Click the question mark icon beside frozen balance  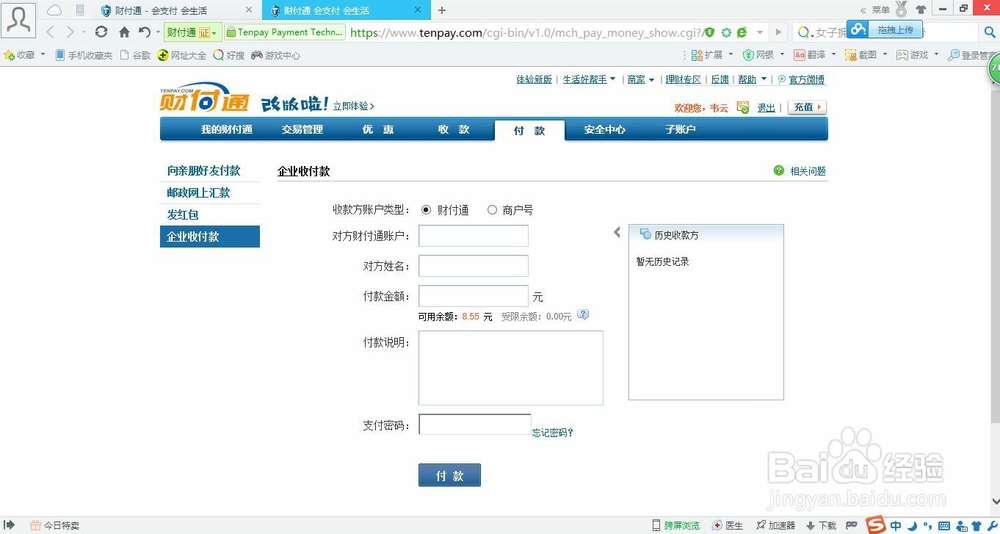pos(582,315)
